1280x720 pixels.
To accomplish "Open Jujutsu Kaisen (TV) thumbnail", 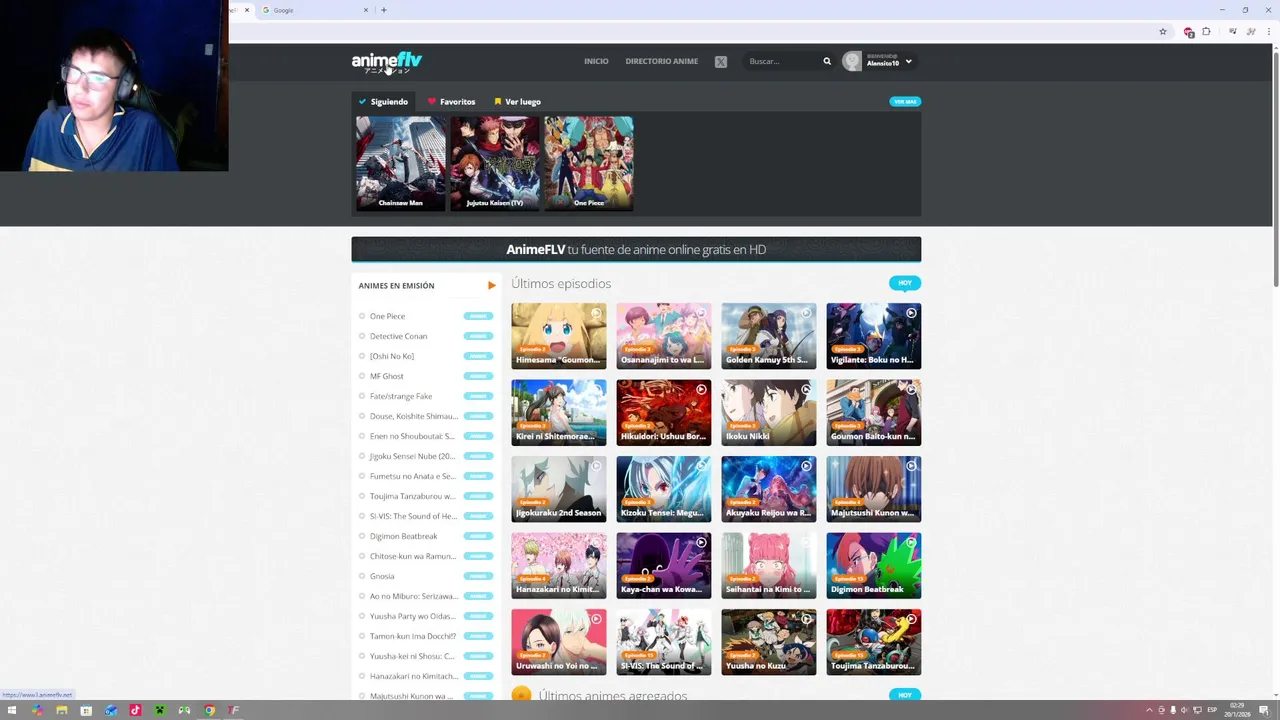I will (495, 163).
